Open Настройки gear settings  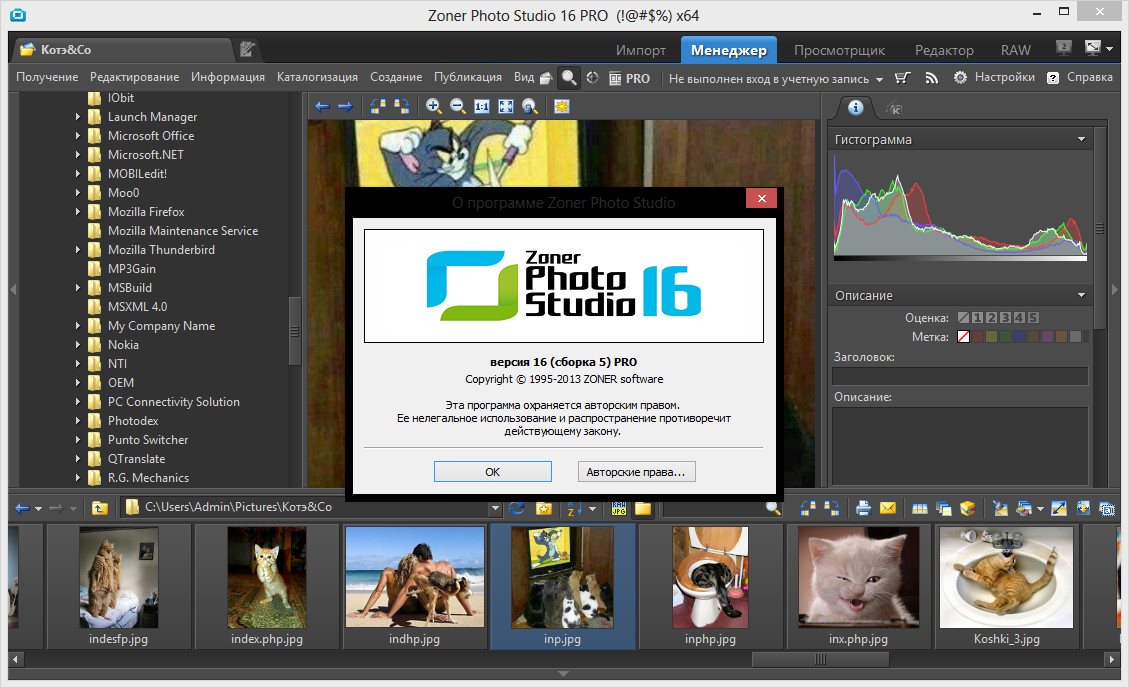(994, 77)
